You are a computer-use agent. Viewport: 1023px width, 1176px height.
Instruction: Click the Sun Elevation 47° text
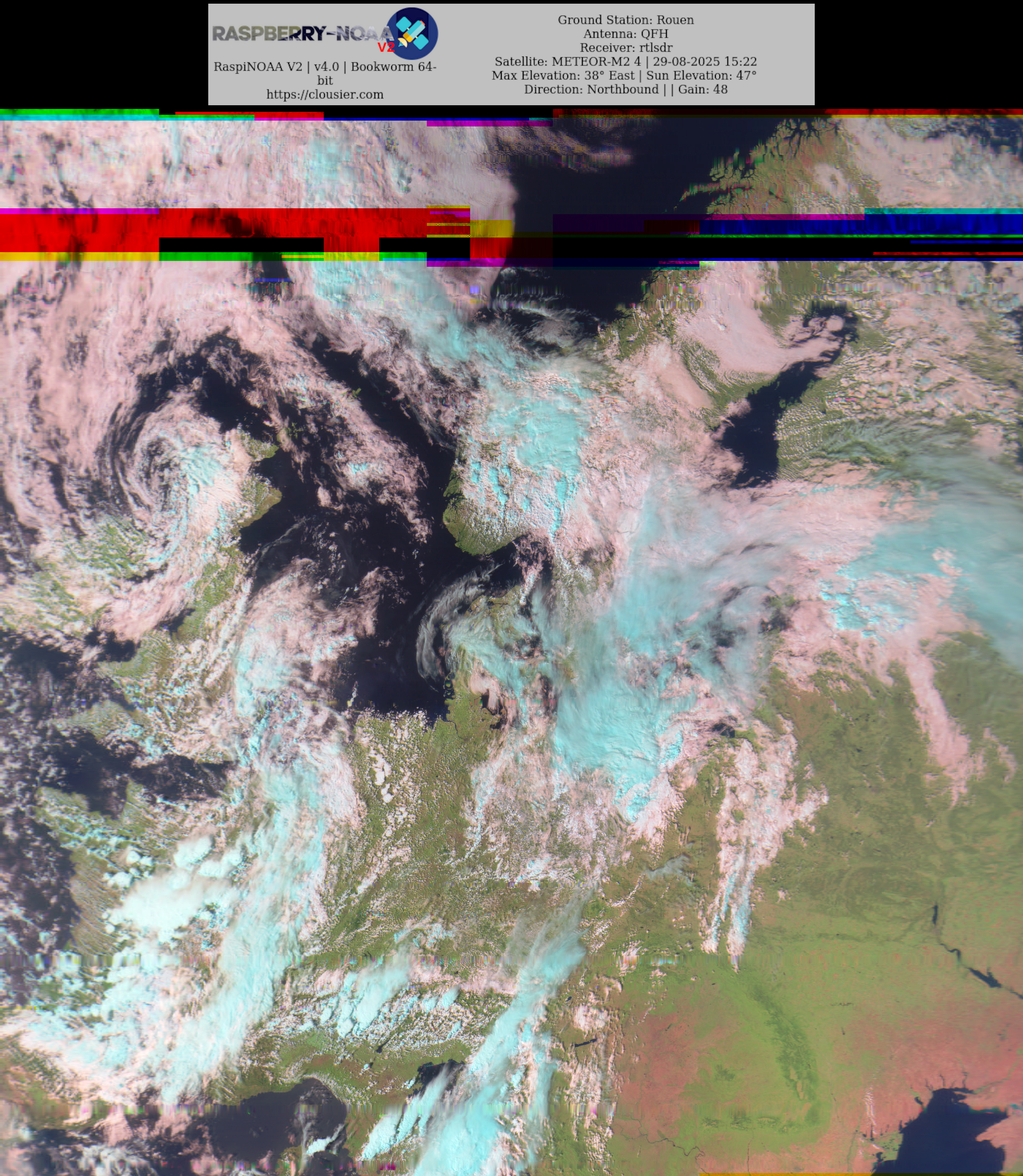point(701,75)
